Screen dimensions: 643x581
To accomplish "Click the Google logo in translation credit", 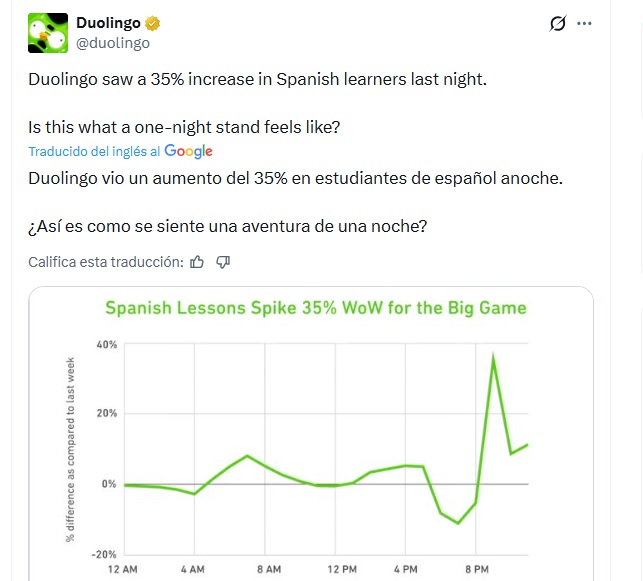I will [x=189, y=151].
